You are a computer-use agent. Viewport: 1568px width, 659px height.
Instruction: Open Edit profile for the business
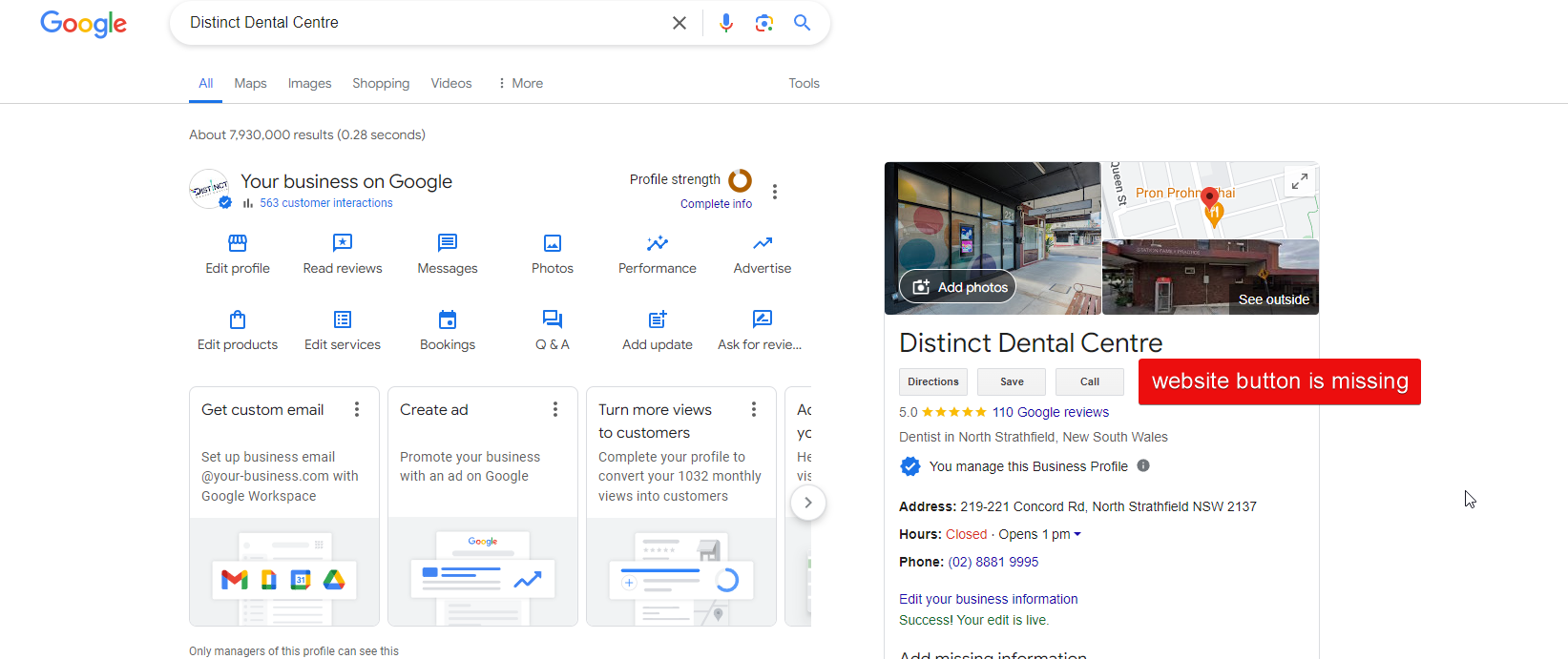(238, 244)
